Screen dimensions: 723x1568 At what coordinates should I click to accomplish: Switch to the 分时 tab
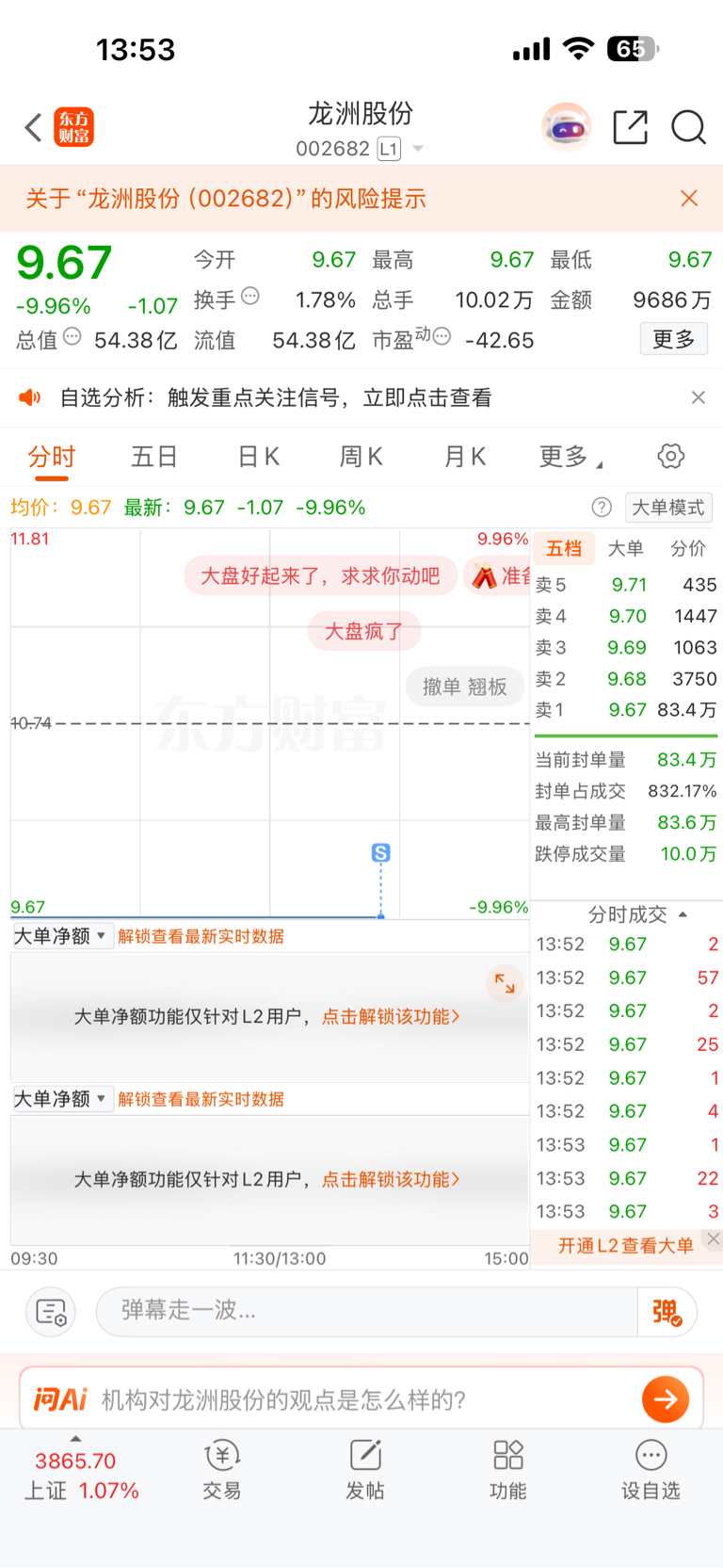tap(52, 459)
